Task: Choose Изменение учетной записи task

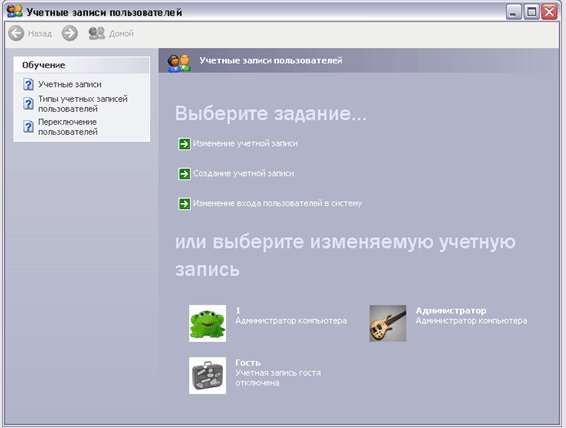Action: [x=245, y=144]
